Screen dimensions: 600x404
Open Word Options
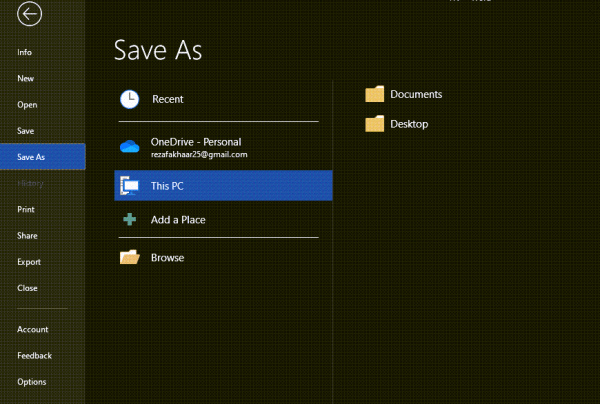tap(32, 382)
